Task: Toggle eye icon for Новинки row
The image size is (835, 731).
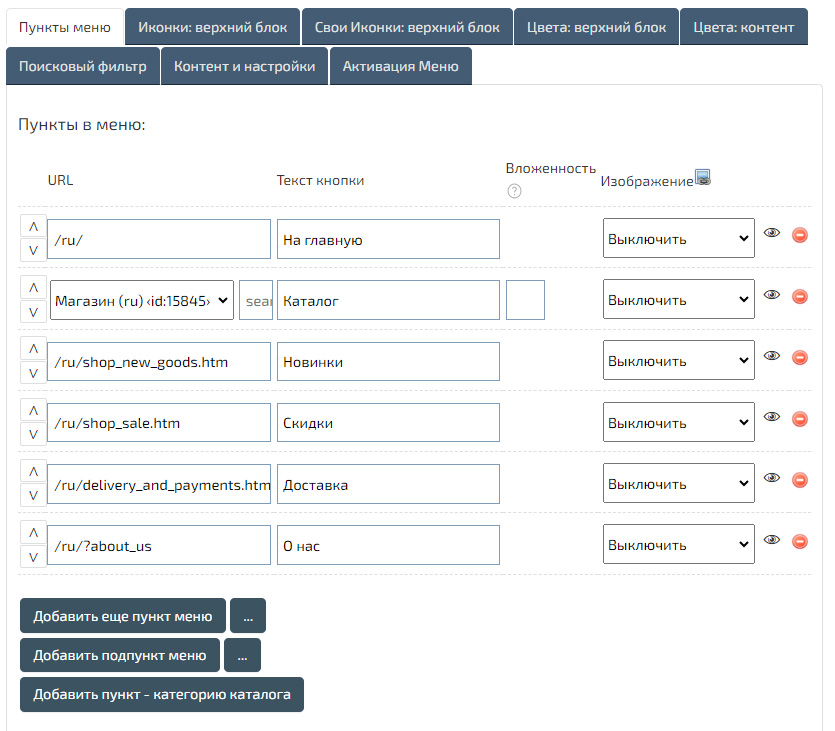Action: tap(771, 357)
